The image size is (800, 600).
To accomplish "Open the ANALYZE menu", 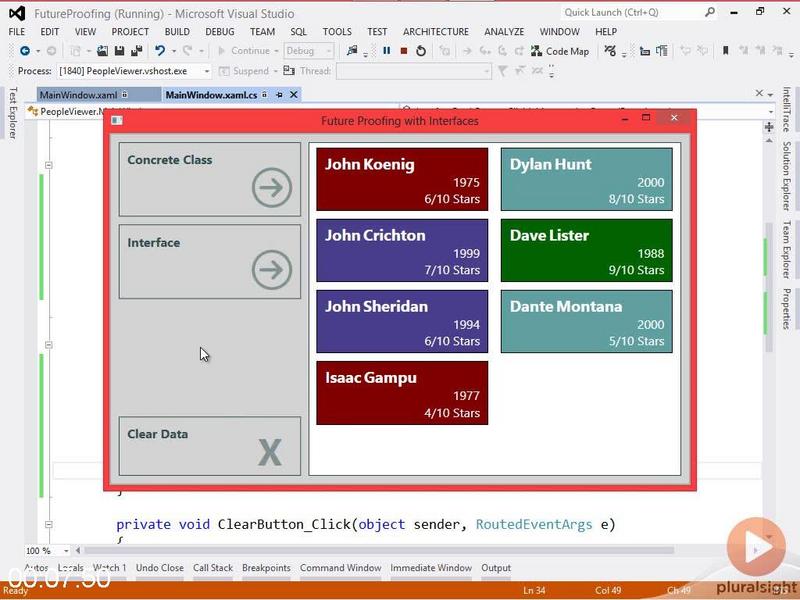I will [504, 32].
